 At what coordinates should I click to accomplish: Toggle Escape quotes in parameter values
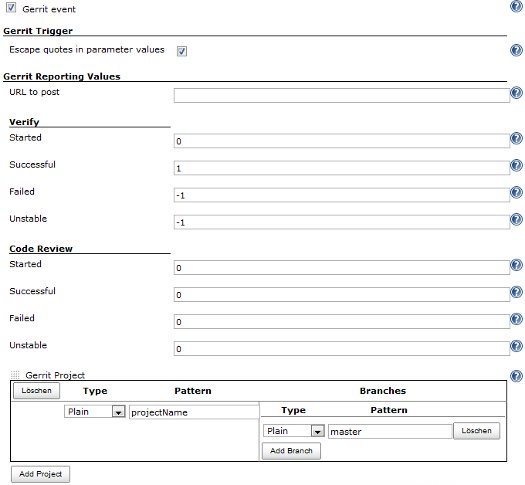(x=182, y=51)
